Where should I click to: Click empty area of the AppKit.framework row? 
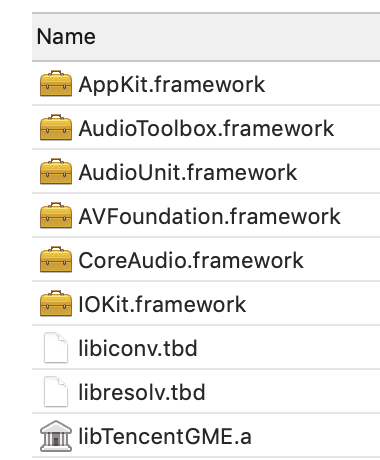pos(322,83)
